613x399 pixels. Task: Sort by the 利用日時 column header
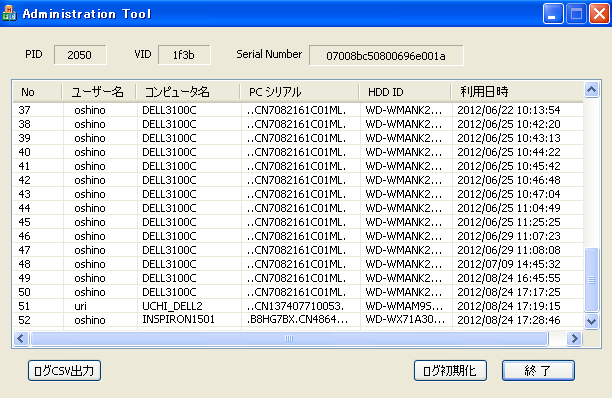pos(517,92)
